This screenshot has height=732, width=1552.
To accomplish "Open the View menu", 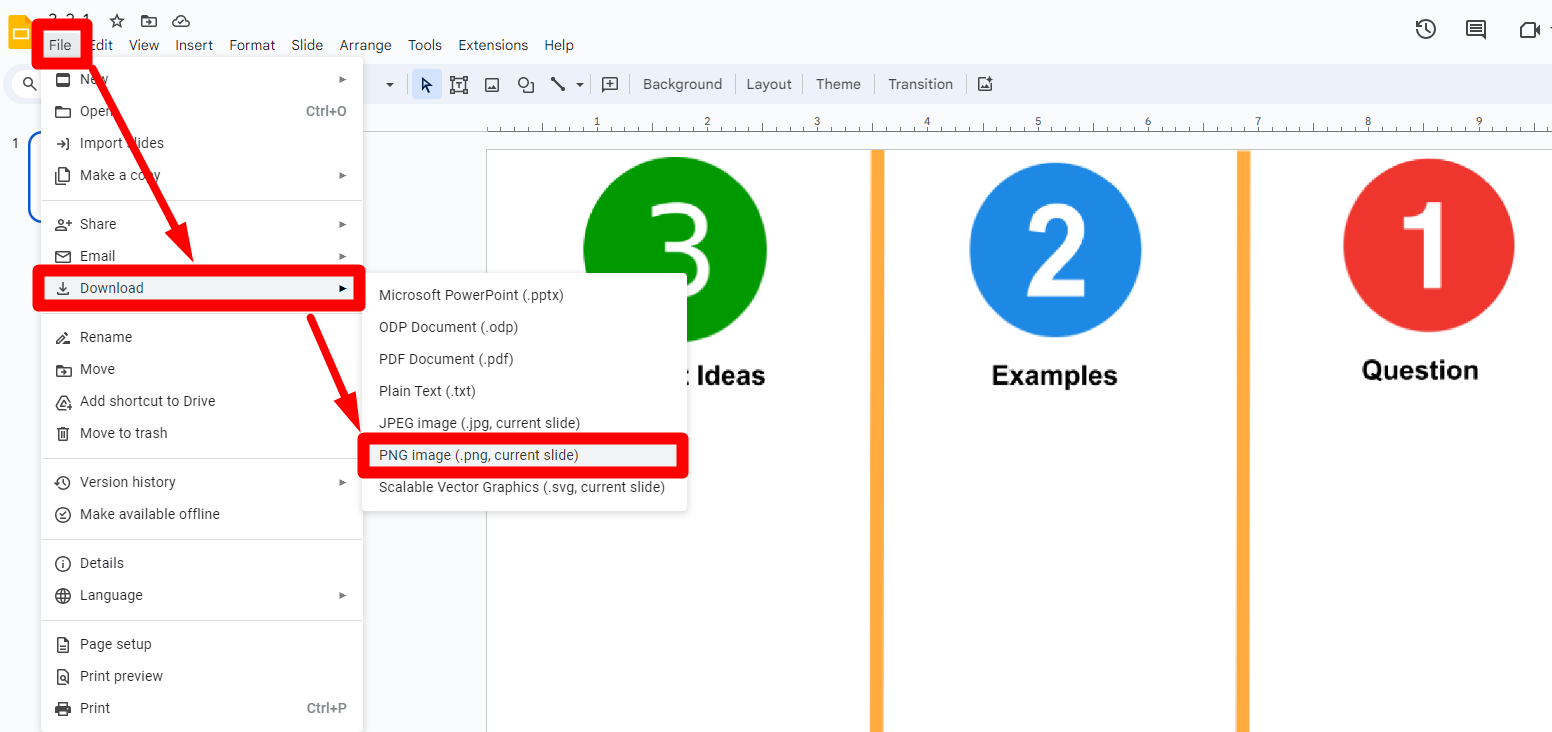I will [x=144, y=45].
